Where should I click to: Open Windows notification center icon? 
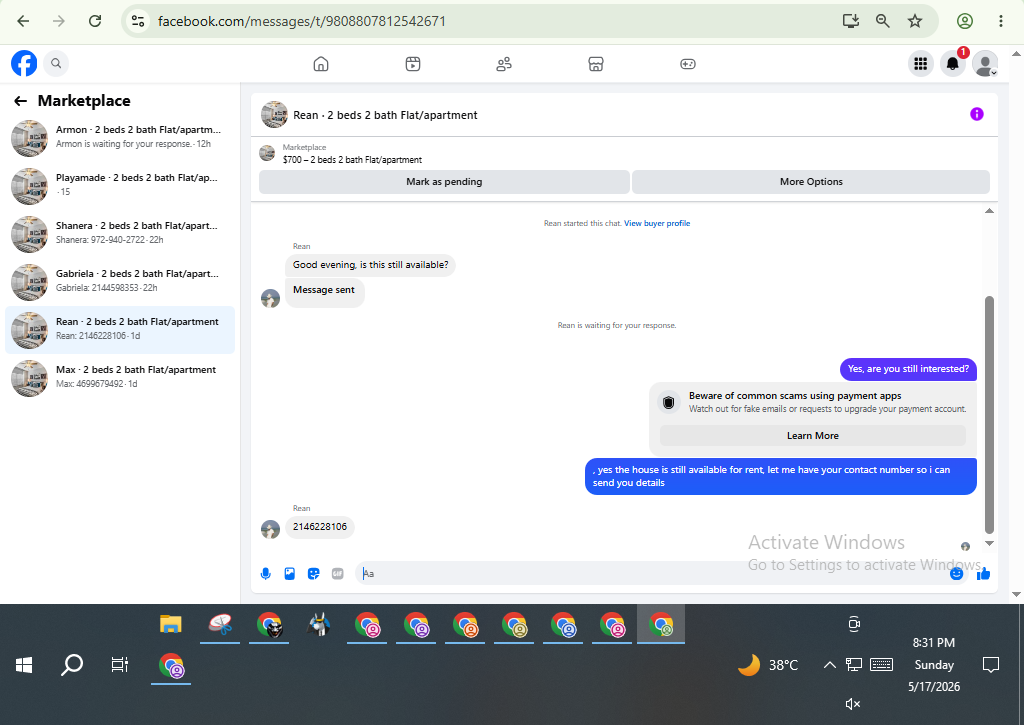pos(991,665)
